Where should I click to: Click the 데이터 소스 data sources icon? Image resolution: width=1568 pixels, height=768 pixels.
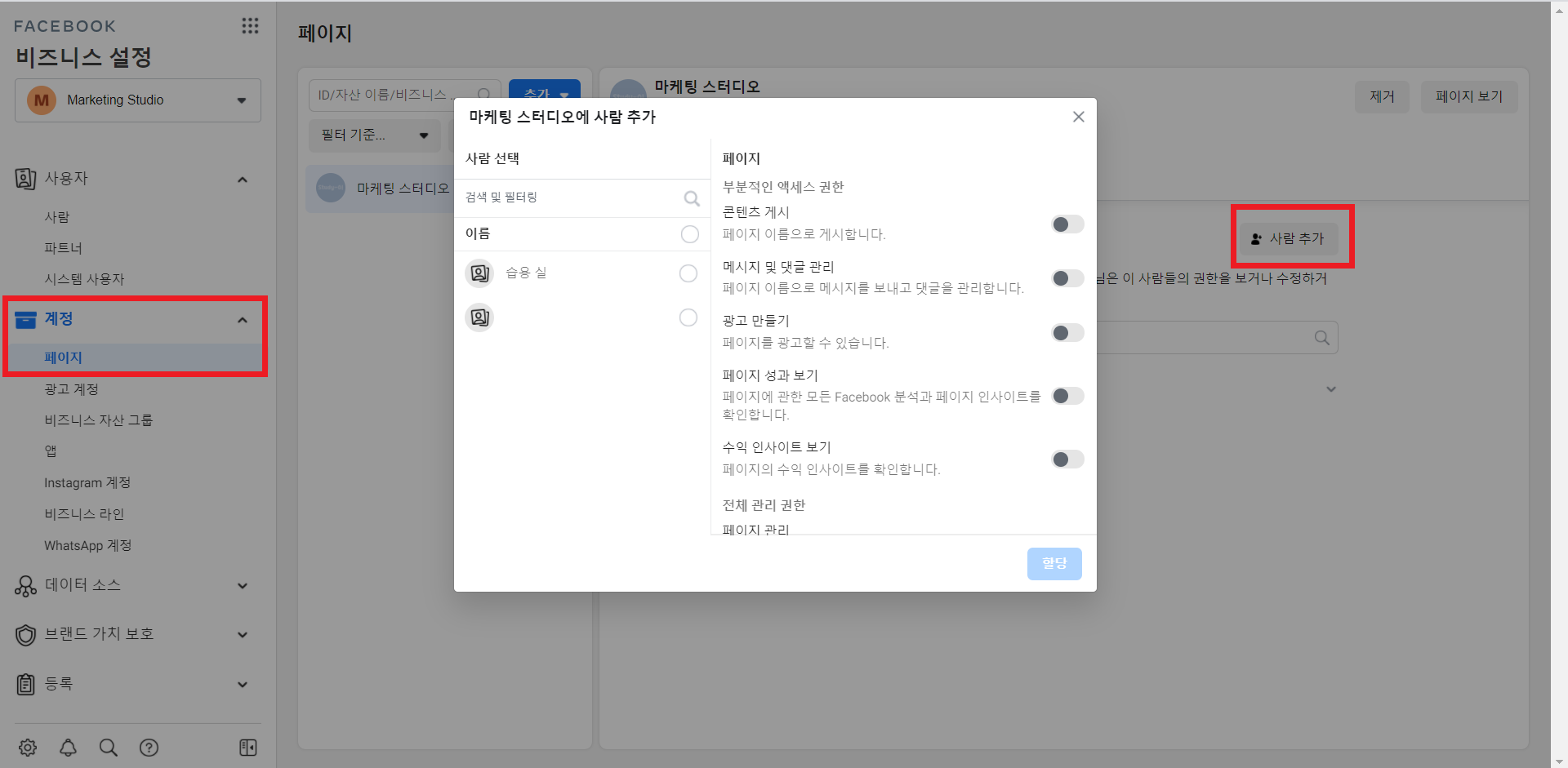click(x=25, y=585)
